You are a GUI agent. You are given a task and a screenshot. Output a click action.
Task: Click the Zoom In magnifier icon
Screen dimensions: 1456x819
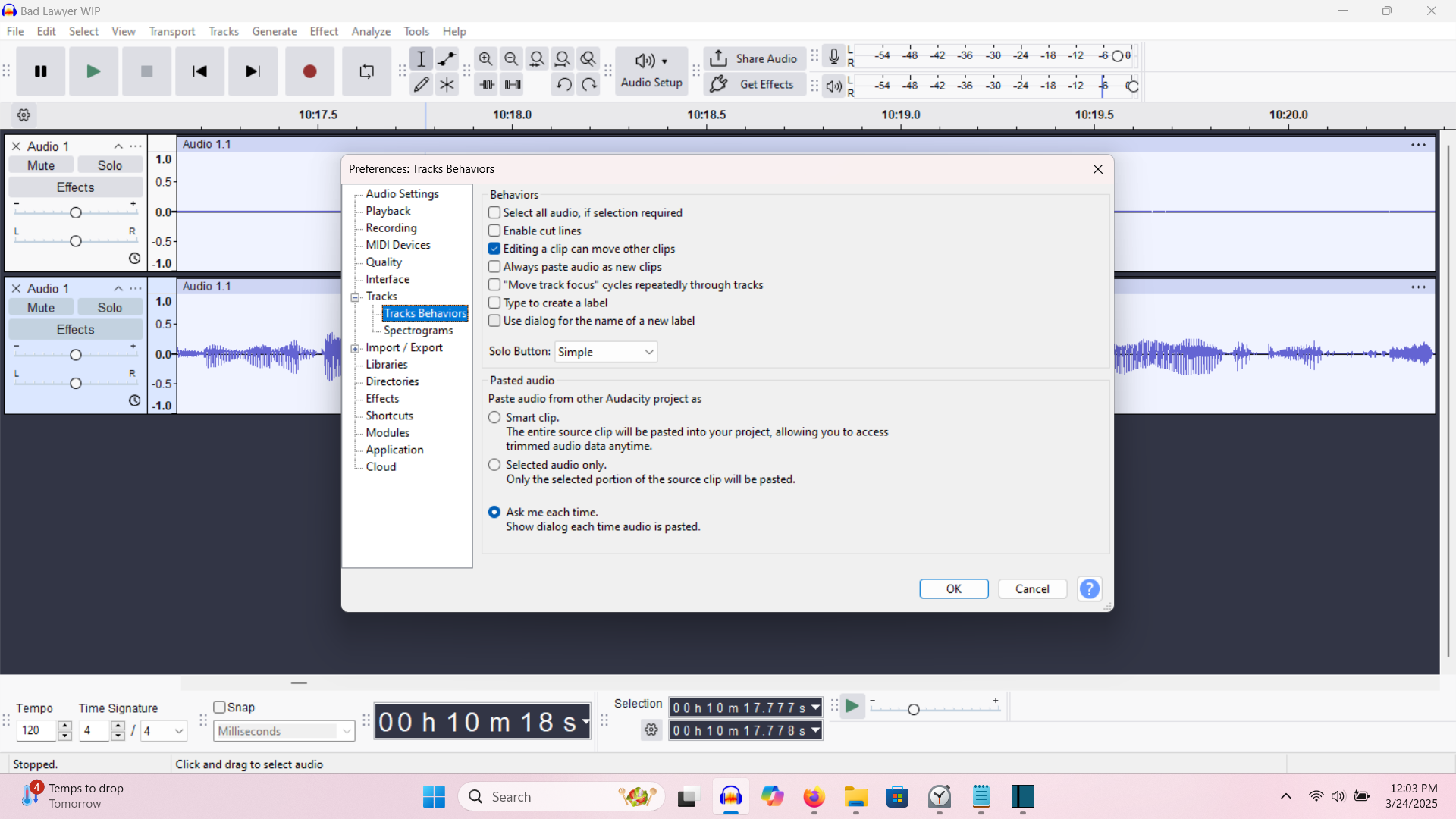click(485, 58)
